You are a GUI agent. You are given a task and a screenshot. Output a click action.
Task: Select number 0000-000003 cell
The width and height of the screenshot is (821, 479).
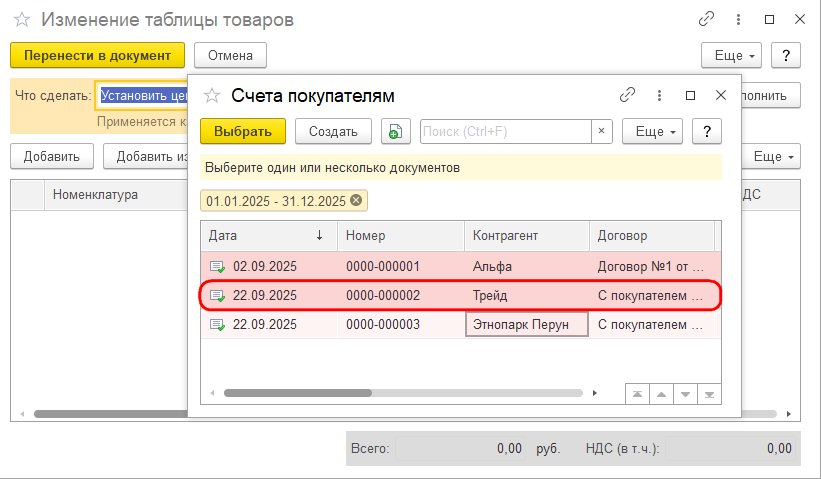point(401,325)
